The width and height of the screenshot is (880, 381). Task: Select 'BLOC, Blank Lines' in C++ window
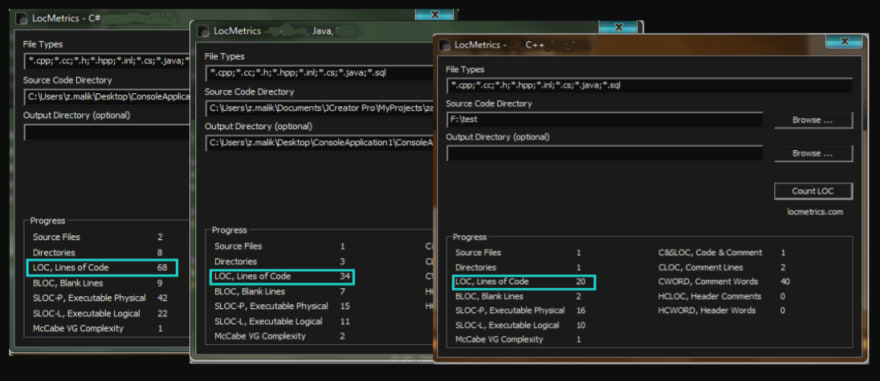point(489,296)
